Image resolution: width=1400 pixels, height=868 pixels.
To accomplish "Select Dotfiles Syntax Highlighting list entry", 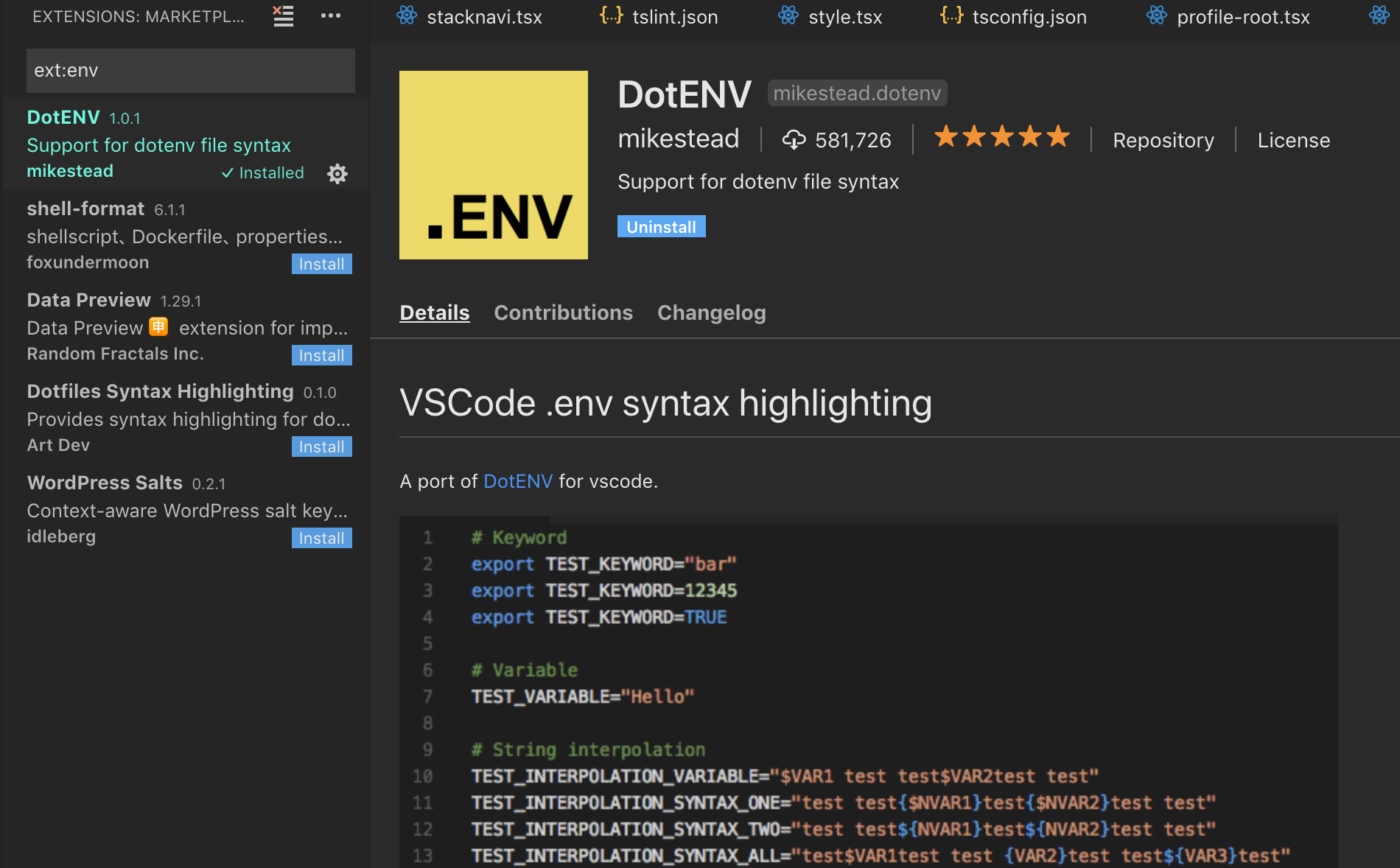I will click(x=186, y=417).
